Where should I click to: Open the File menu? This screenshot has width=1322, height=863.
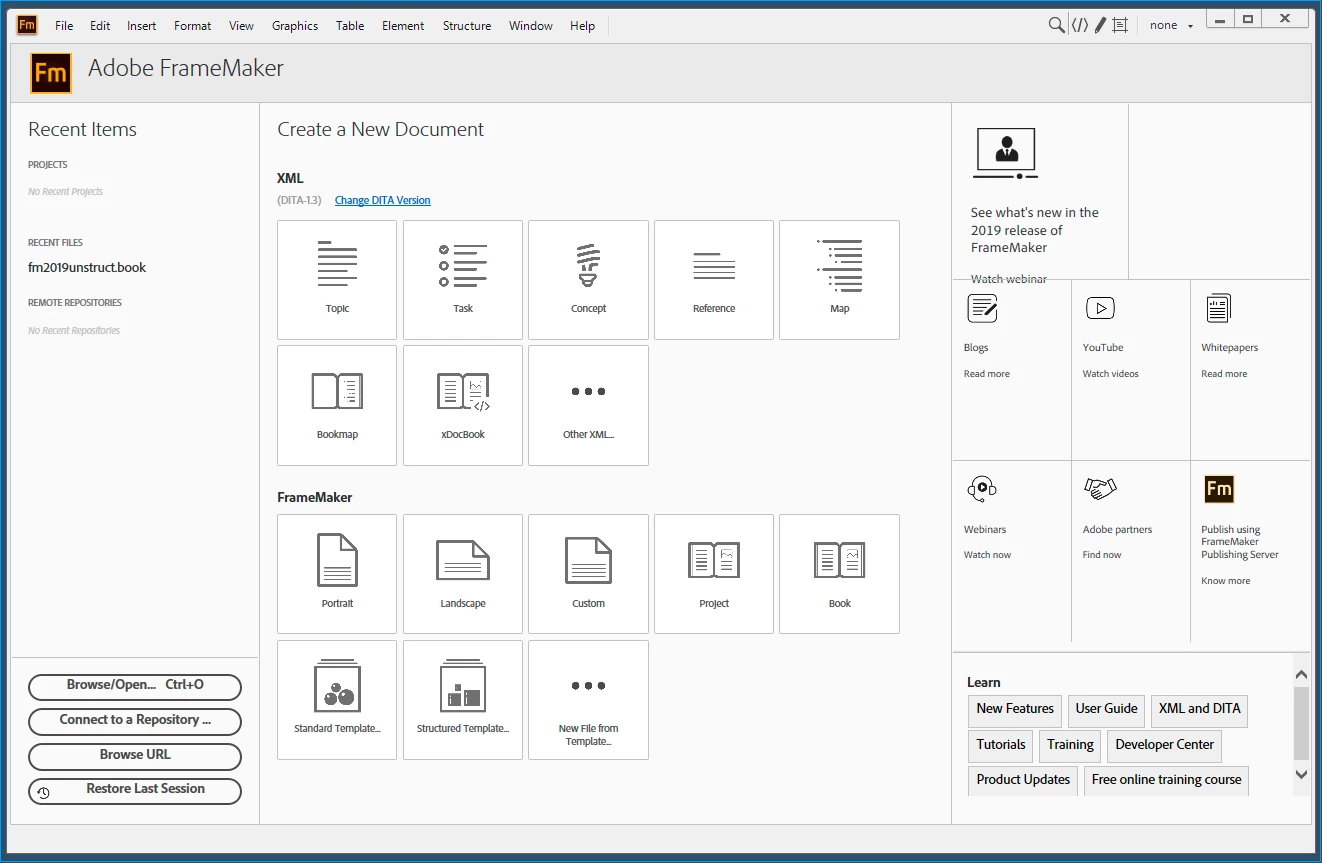coord(64,26)
